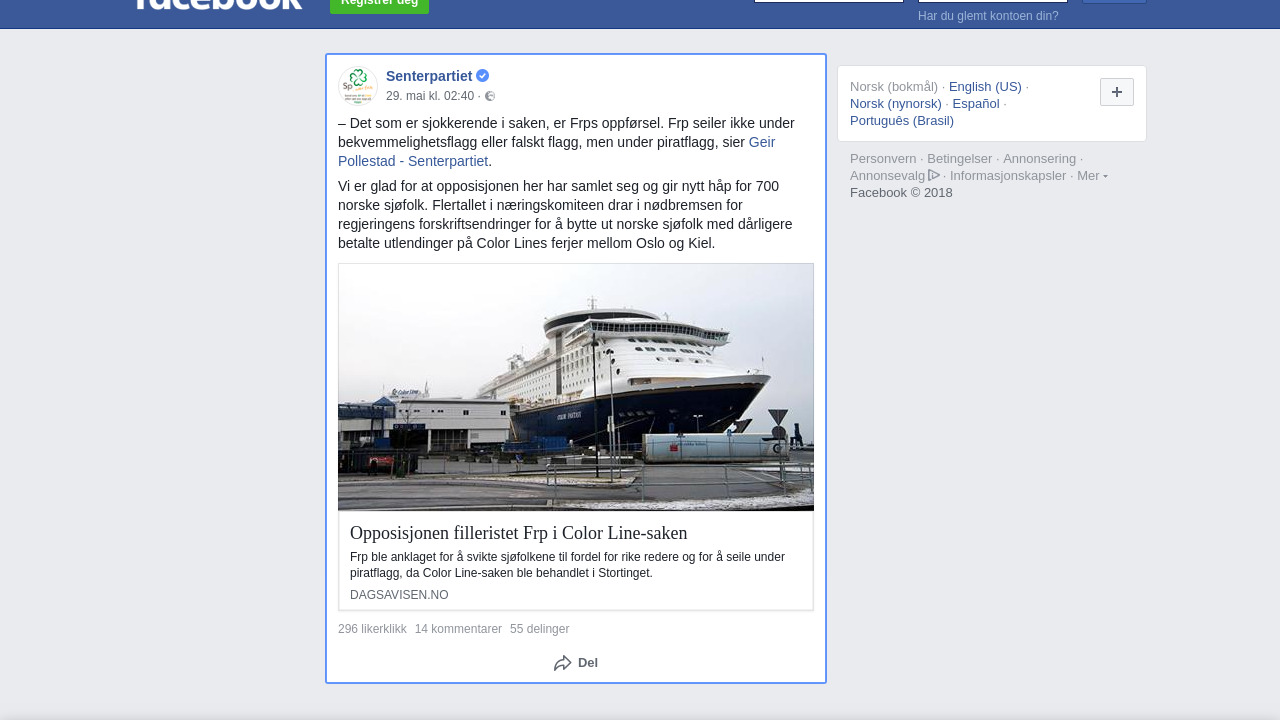1280x720 pixels.
Task: Open Annonsering footer link
Action: 1040,159
